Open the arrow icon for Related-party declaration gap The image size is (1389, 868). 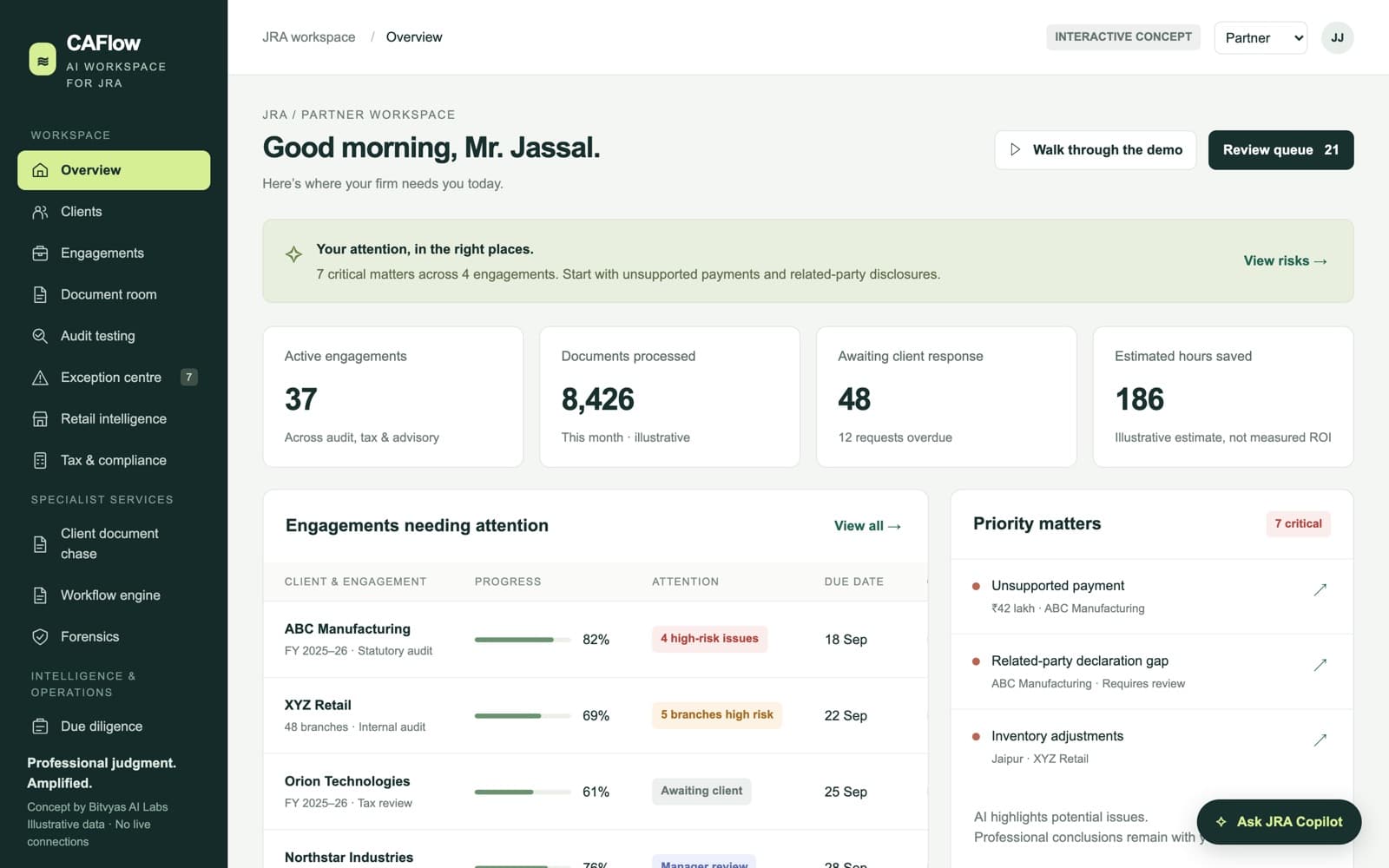1320,665
